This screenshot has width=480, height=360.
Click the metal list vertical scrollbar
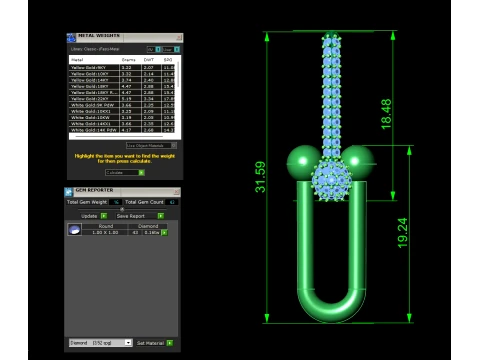coord(178,75)
